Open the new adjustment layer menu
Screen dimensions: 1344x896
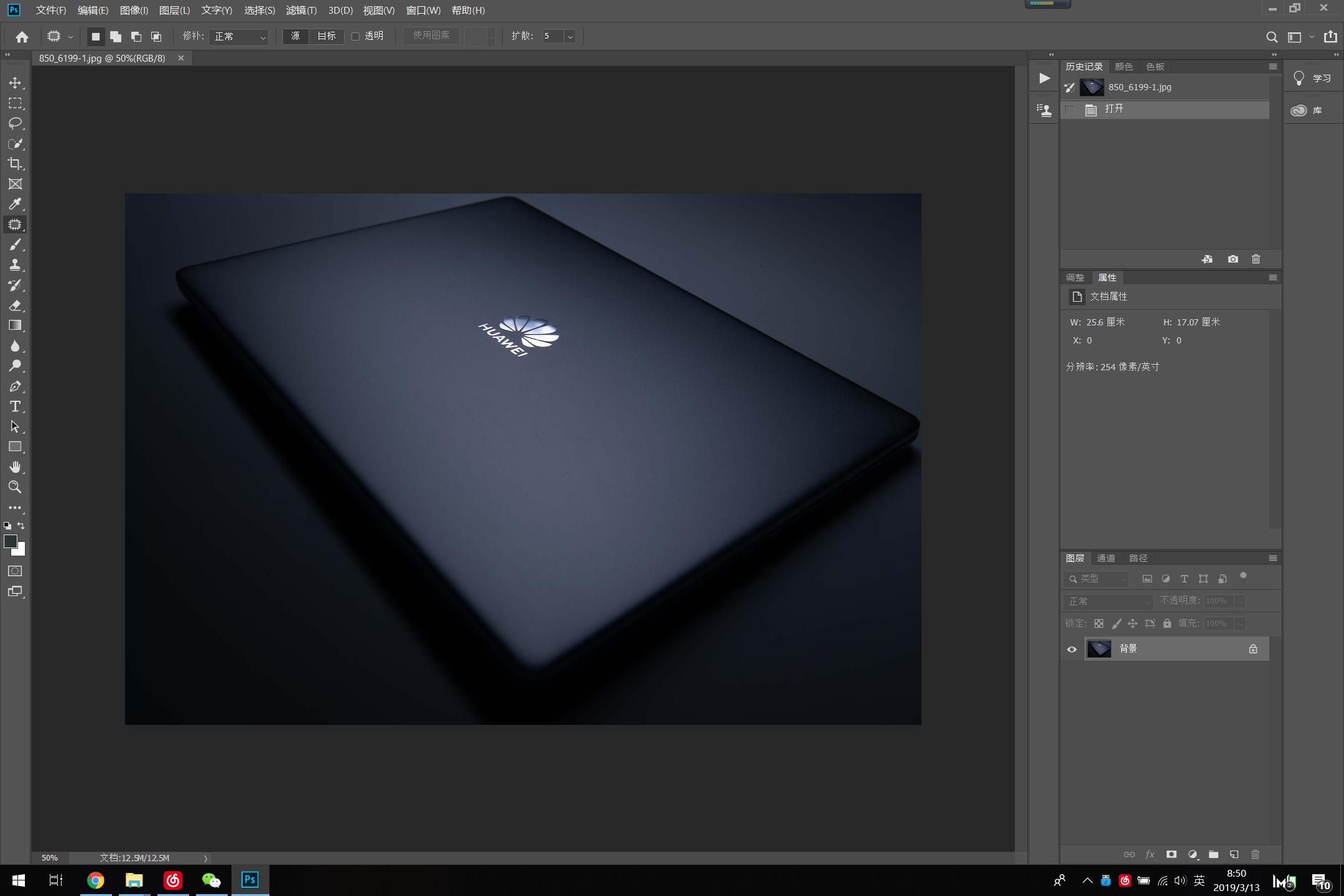(1192, 854)
